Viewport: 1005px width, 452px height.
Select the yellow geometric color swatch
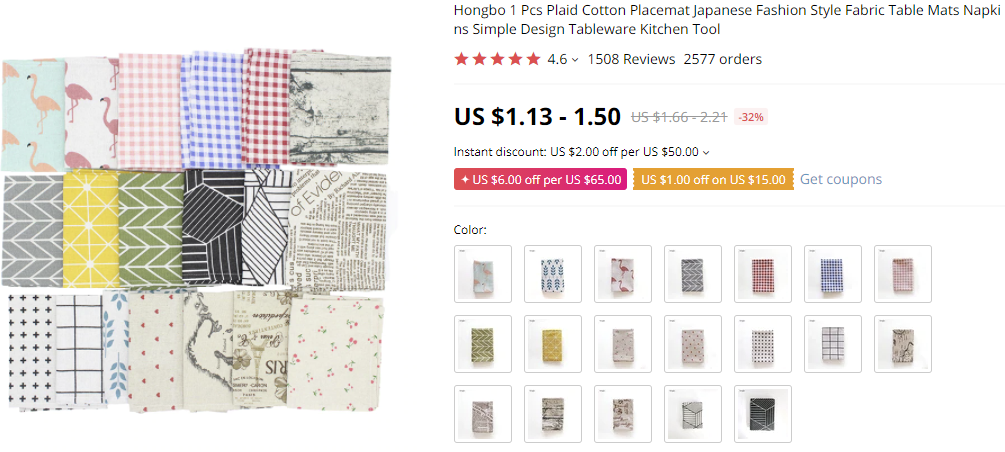tap(553, 344)
